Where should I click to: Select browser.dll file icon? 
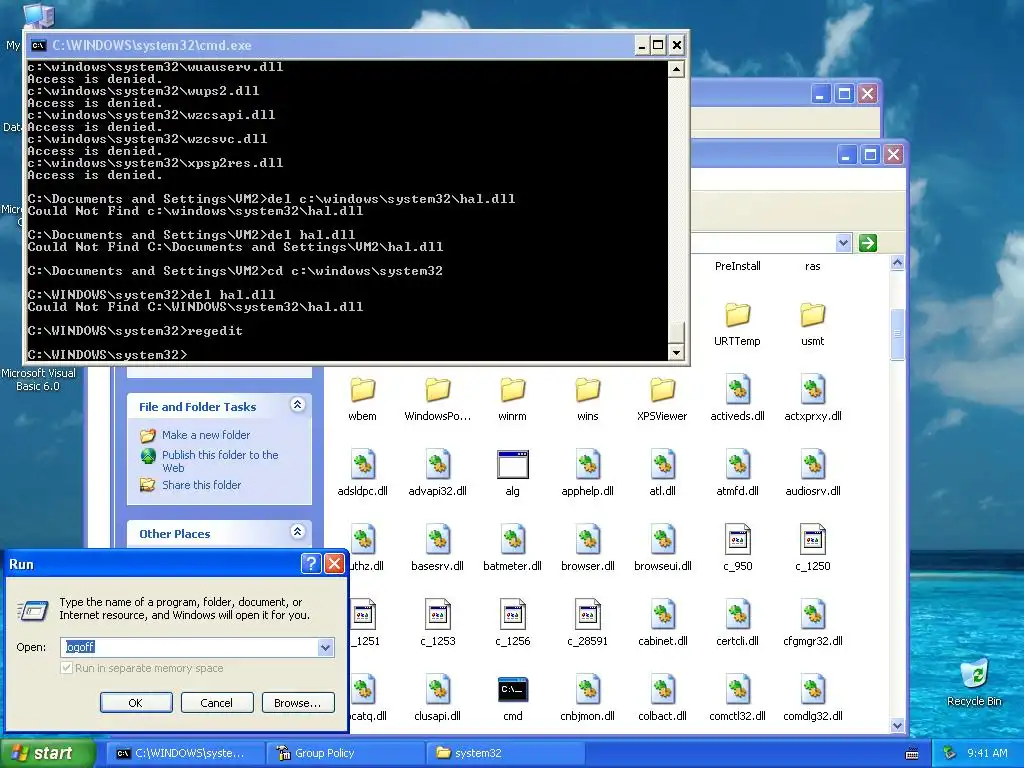click(588, 539)
